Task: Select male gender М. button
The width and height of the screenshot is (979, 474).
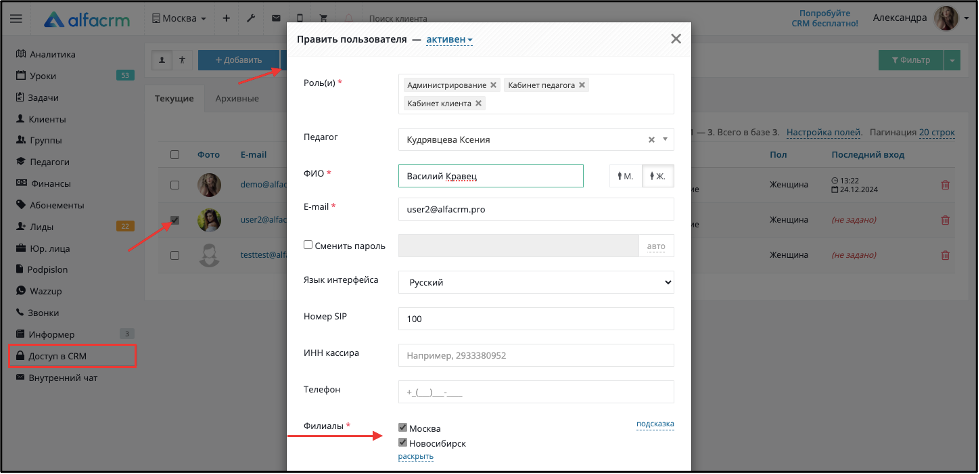Action: (626, 176)
